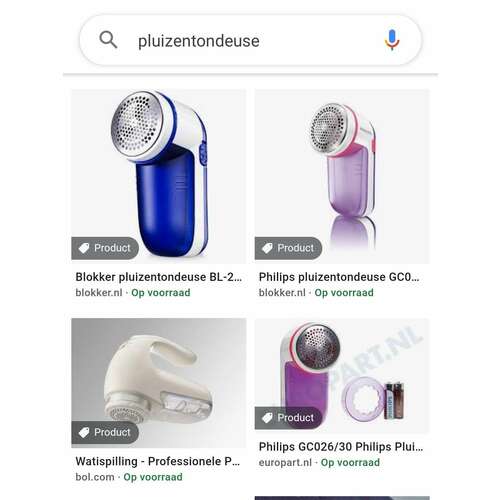Image resolution: width=500 pixels, height=500 pixels.
Task: Focus the search field containing pluizentondeuse
Action: coord(250,40)
